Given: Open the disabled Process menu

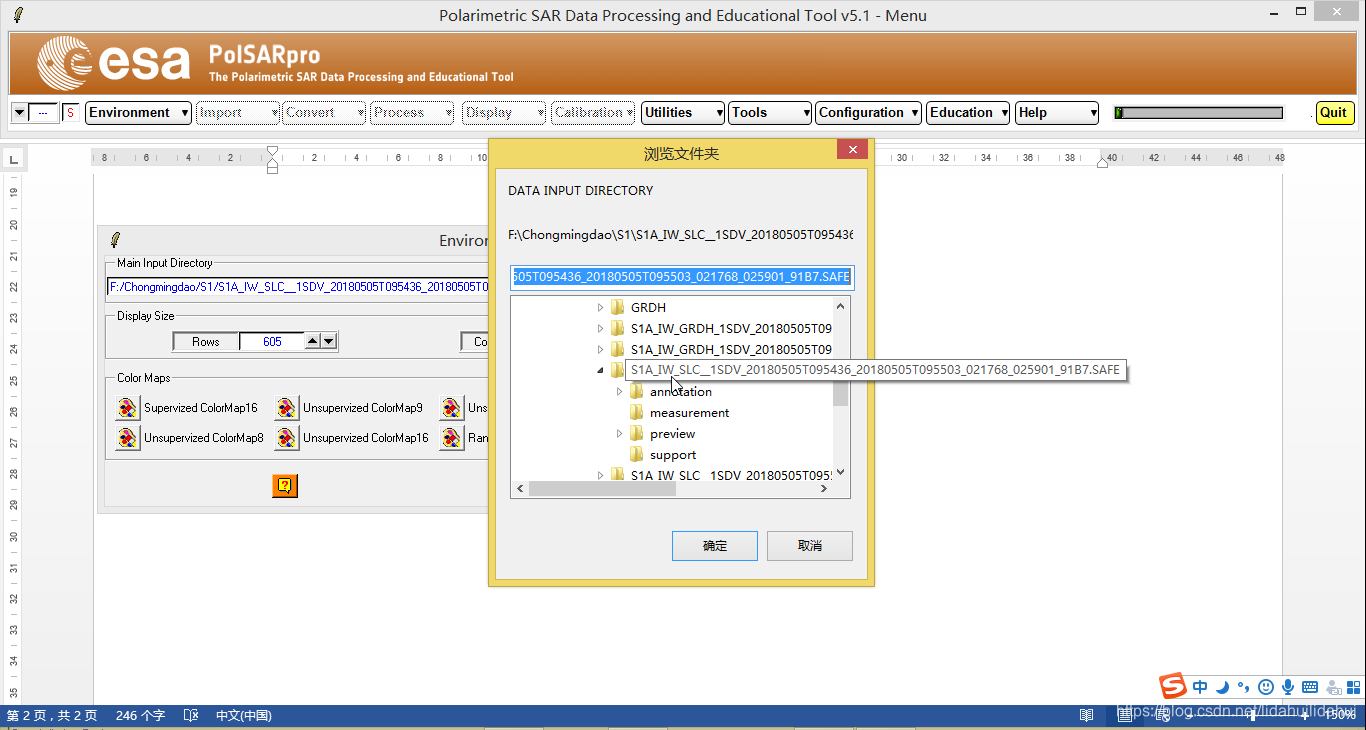Looking at the screenshot, I should click(413, 113).
